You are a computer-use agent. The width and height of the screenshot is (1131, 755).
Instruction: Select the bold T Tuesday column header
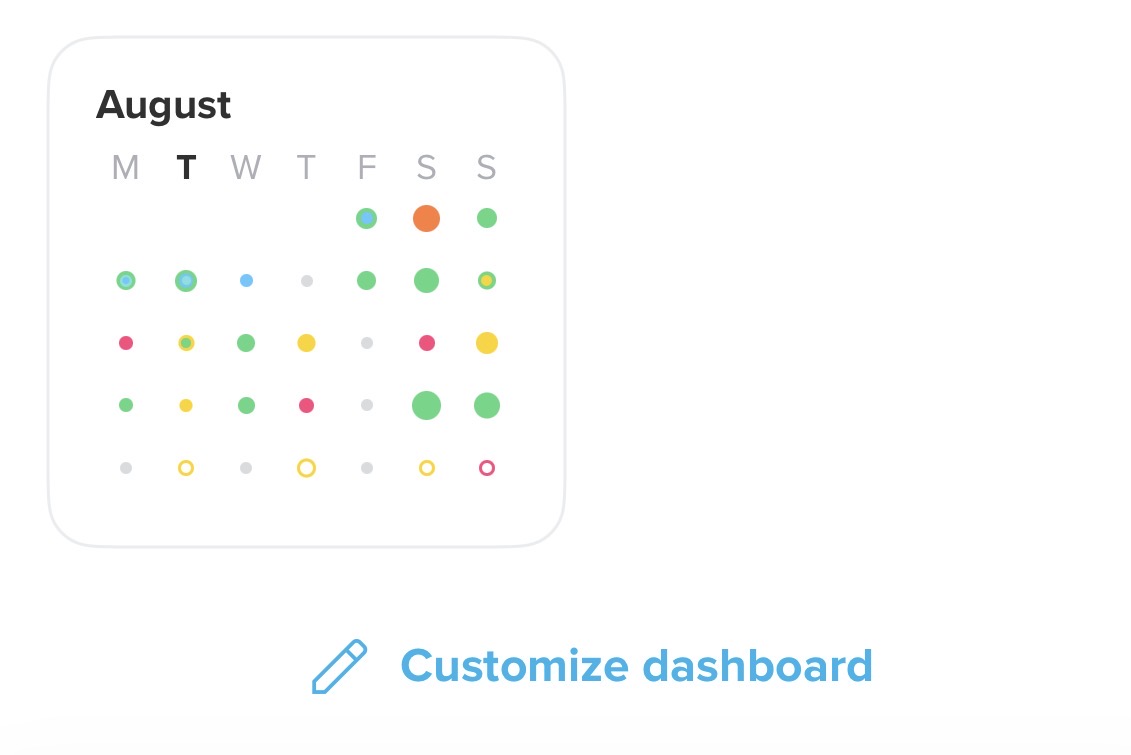(x=186, y=167)
